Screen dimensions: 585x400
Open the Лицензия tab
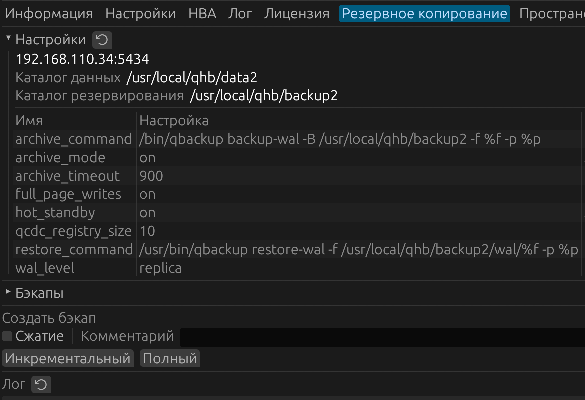pyautogui.click(x=297, y=14)
